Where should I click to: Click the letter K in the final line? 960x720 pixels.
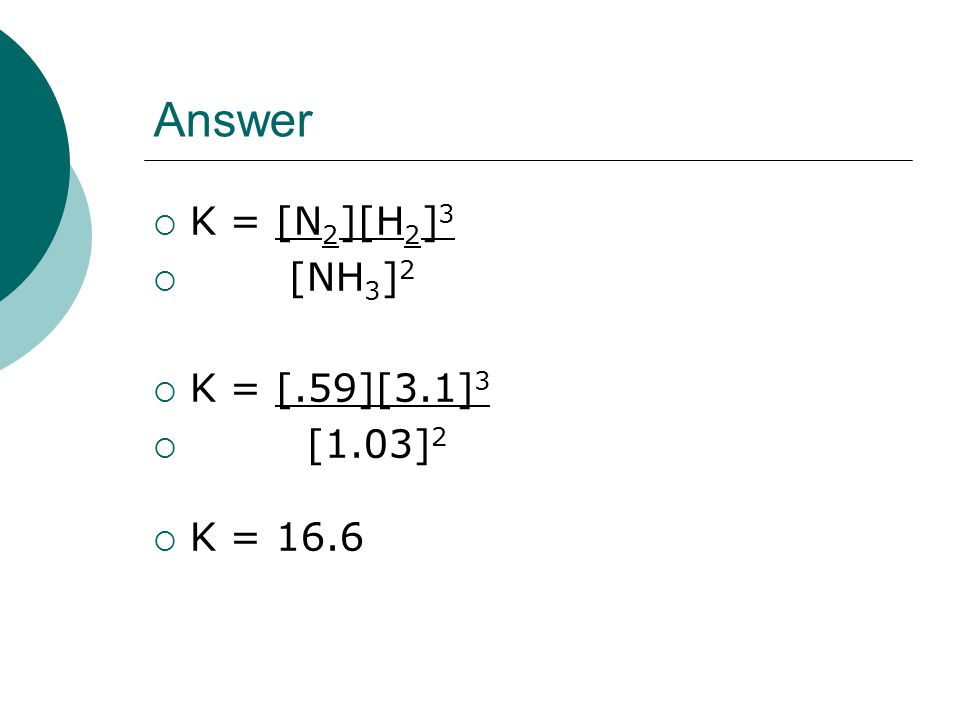[204, 537]
